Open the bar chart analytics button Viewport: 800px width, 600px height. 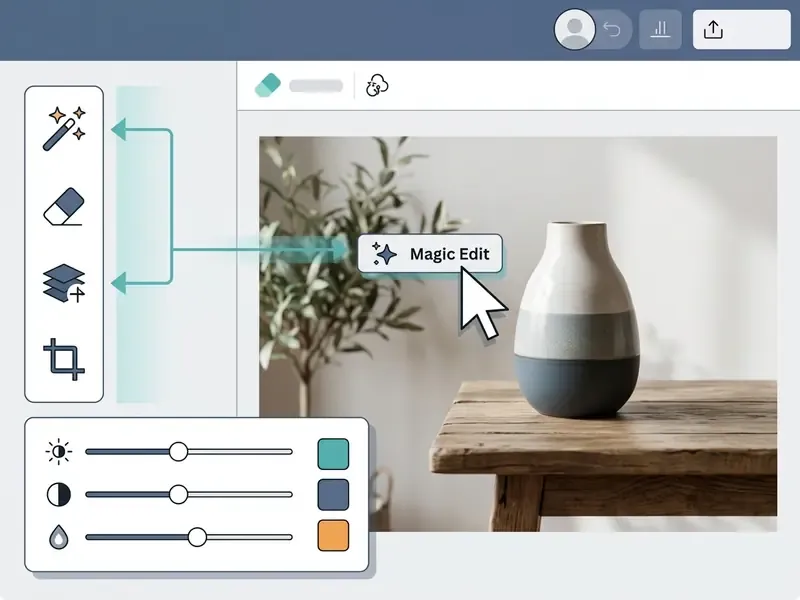pyautogui.click(x=660, y=30)
